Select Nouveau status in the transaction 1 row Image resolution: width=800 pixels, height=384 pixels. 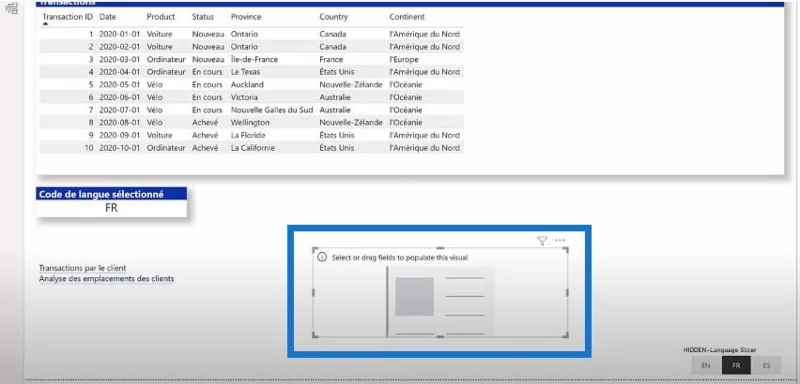[x=208, y=34]
